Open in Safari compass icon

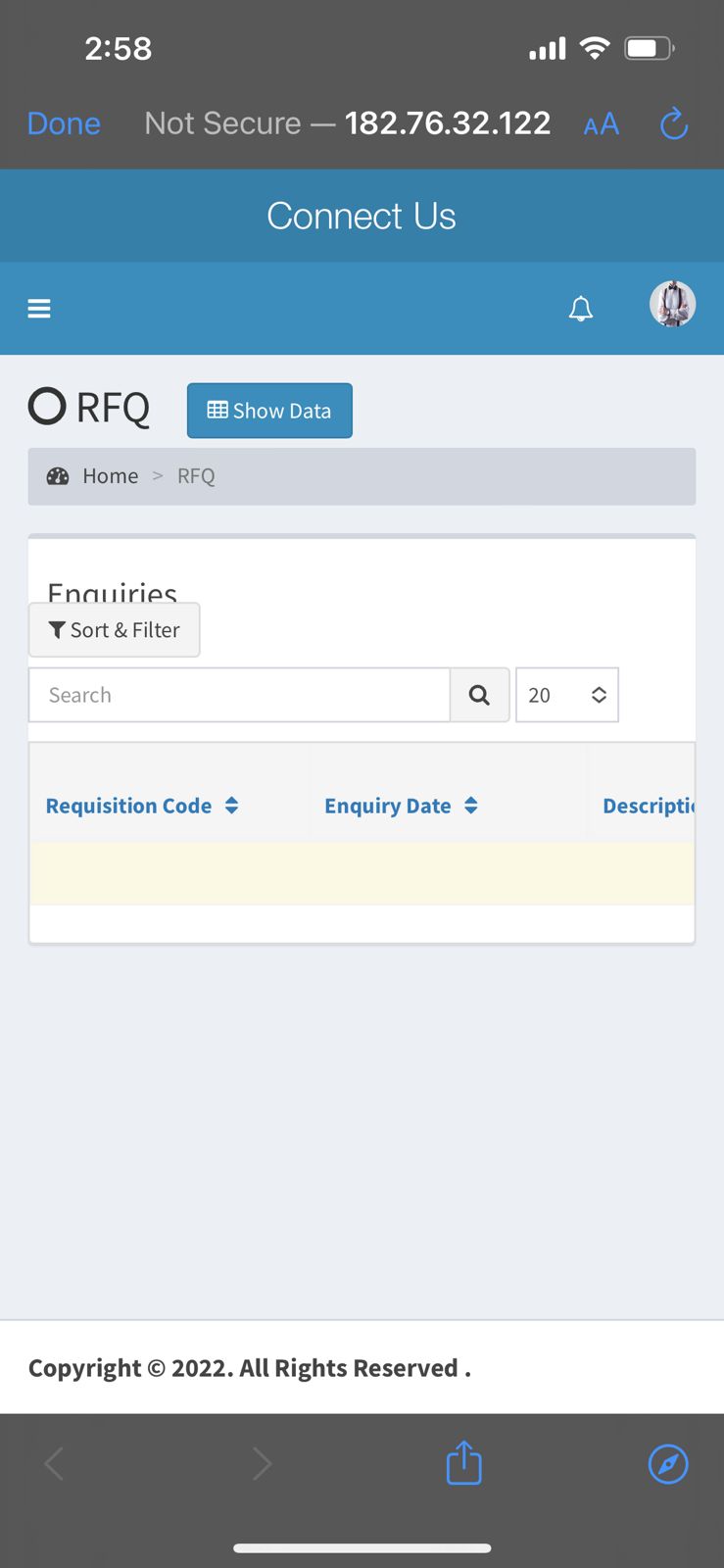[668, 1464]
